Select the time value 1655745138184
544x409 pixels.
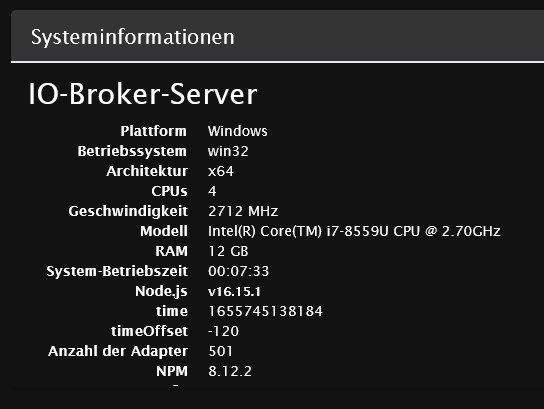click(265, 311)
